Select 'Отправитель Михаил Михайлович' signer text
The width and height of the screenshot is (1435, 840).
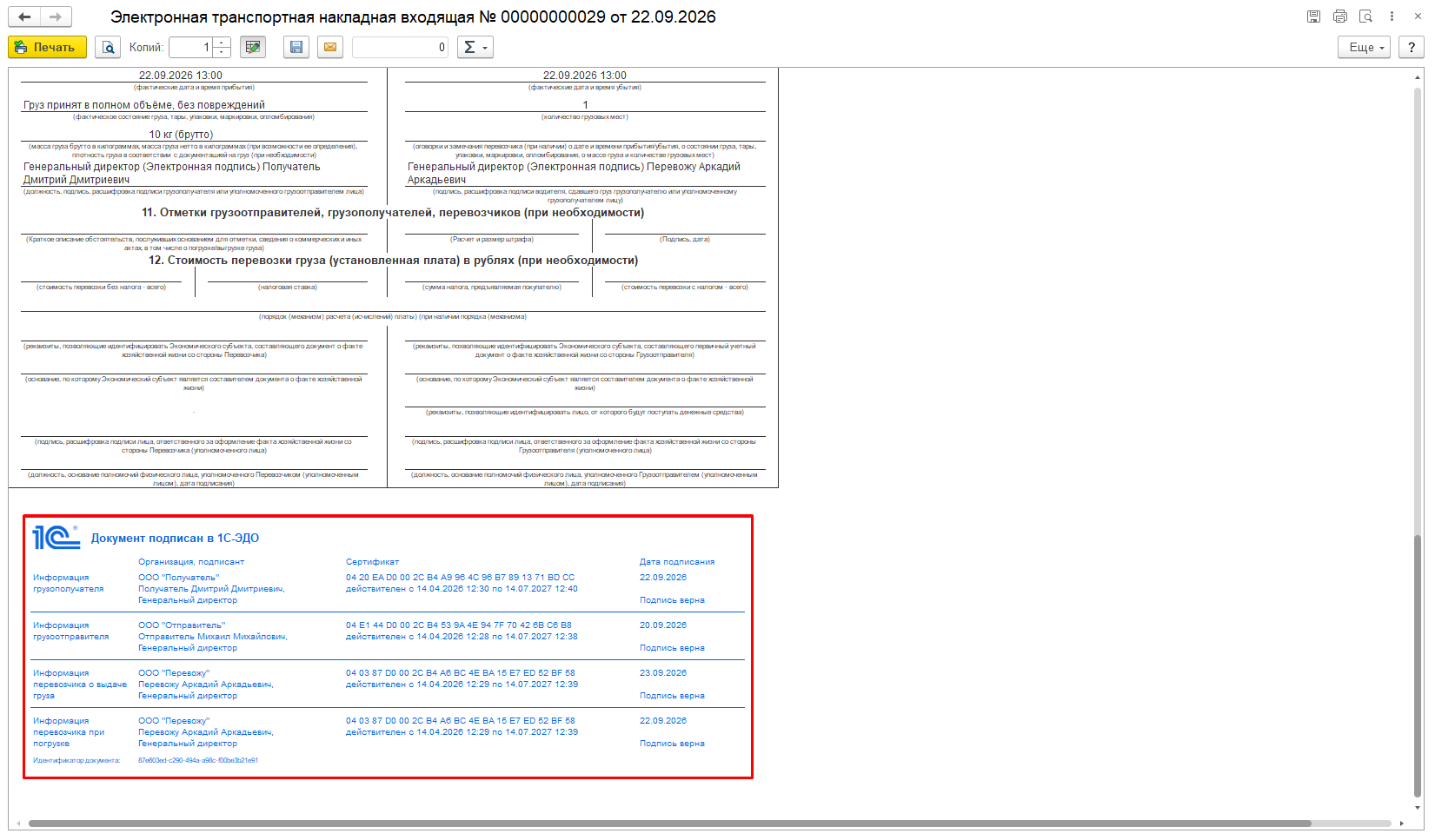[x=213, y=637]
